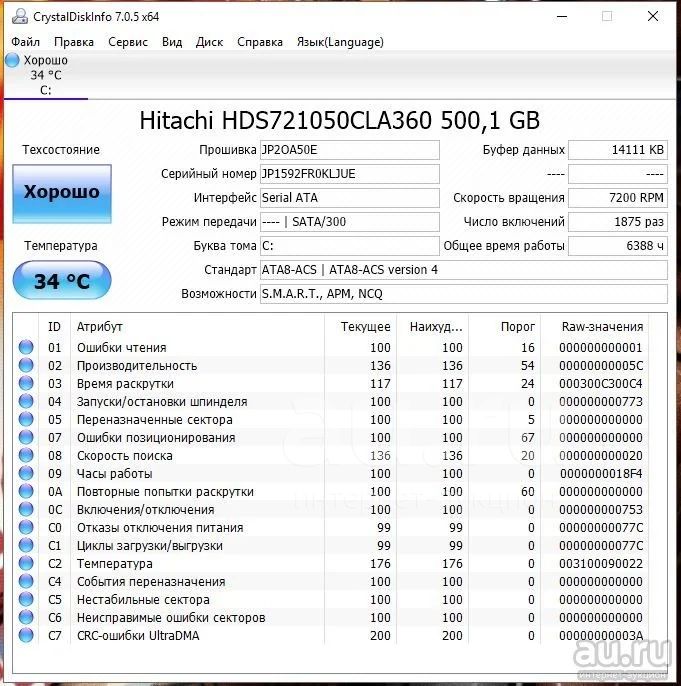Click threshold value 60 in Повторные попытки раскрутки row

point(527,491)
